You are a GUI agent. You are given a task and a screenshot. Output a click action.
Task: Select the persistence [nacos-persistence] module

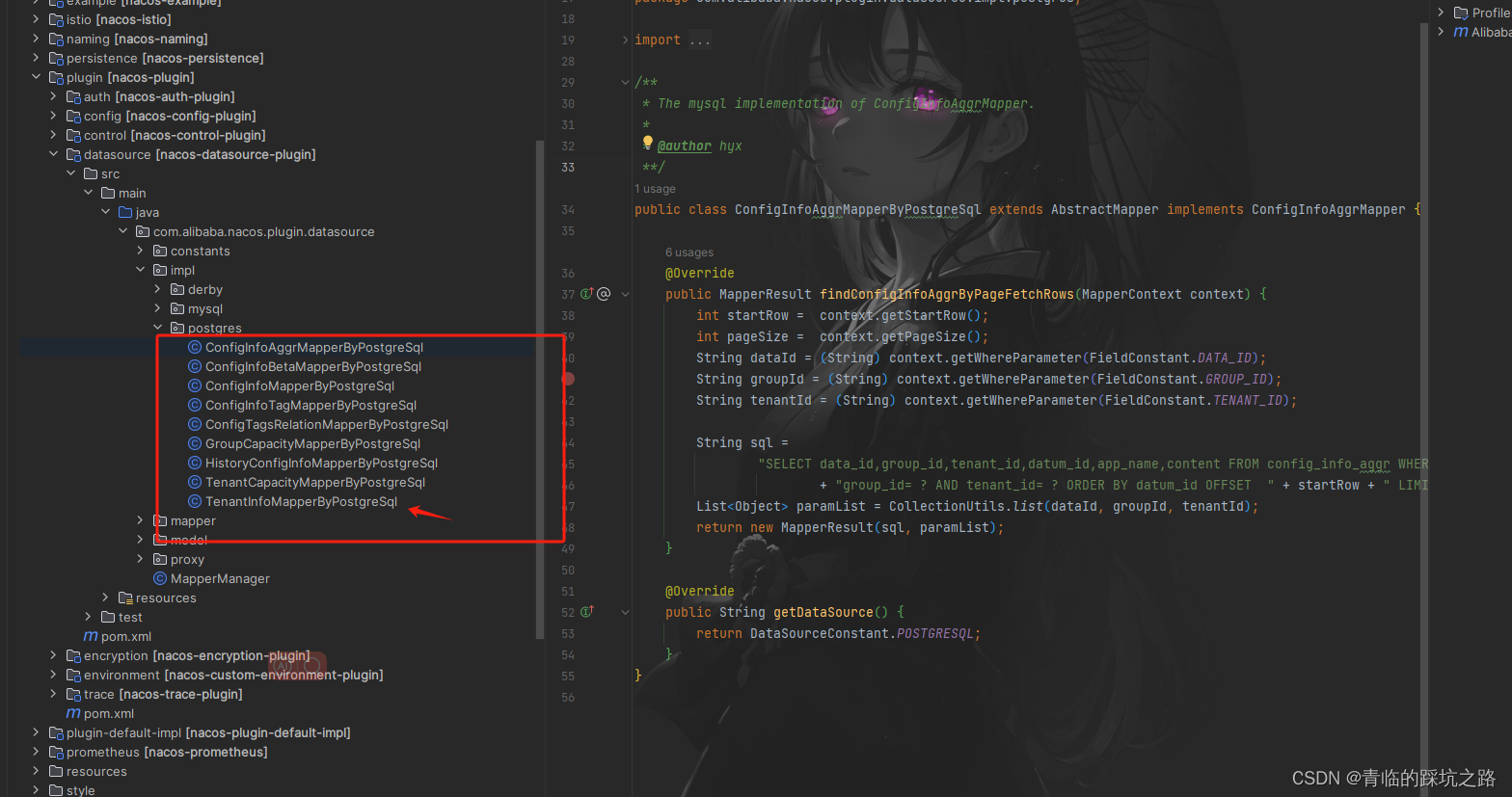[x=165, y=58]
